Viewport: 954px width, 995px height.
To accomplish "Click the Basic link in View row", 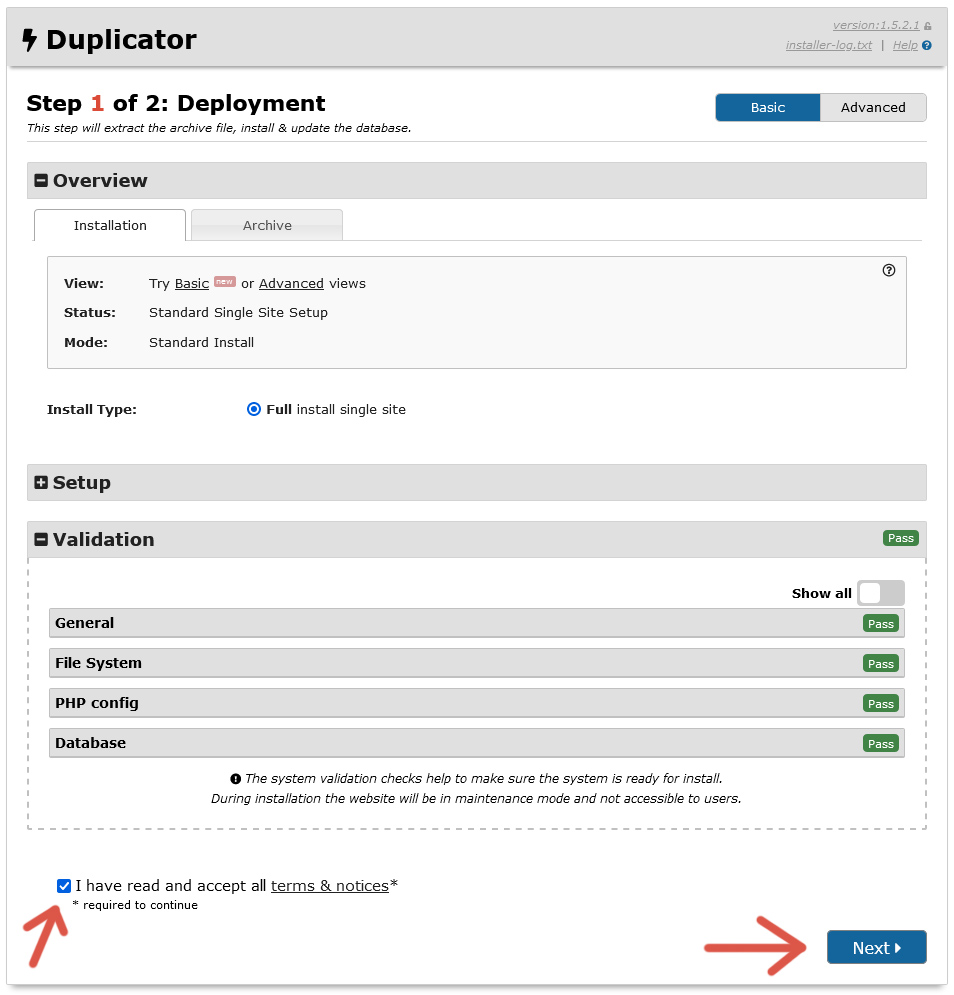I will point(192,284).
